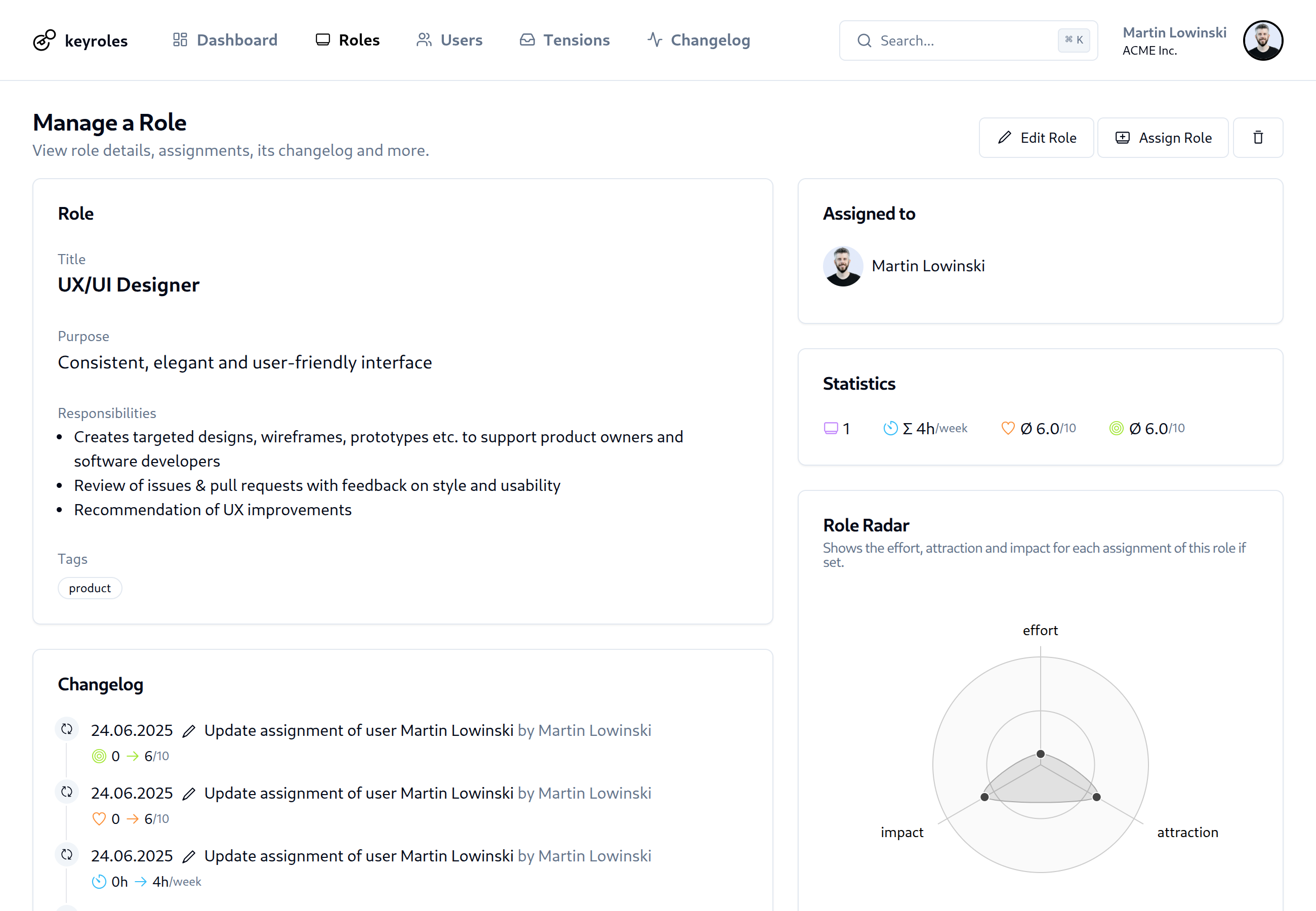Click the Edit Role button
1316x911 pixels.
pos(1037,137)
